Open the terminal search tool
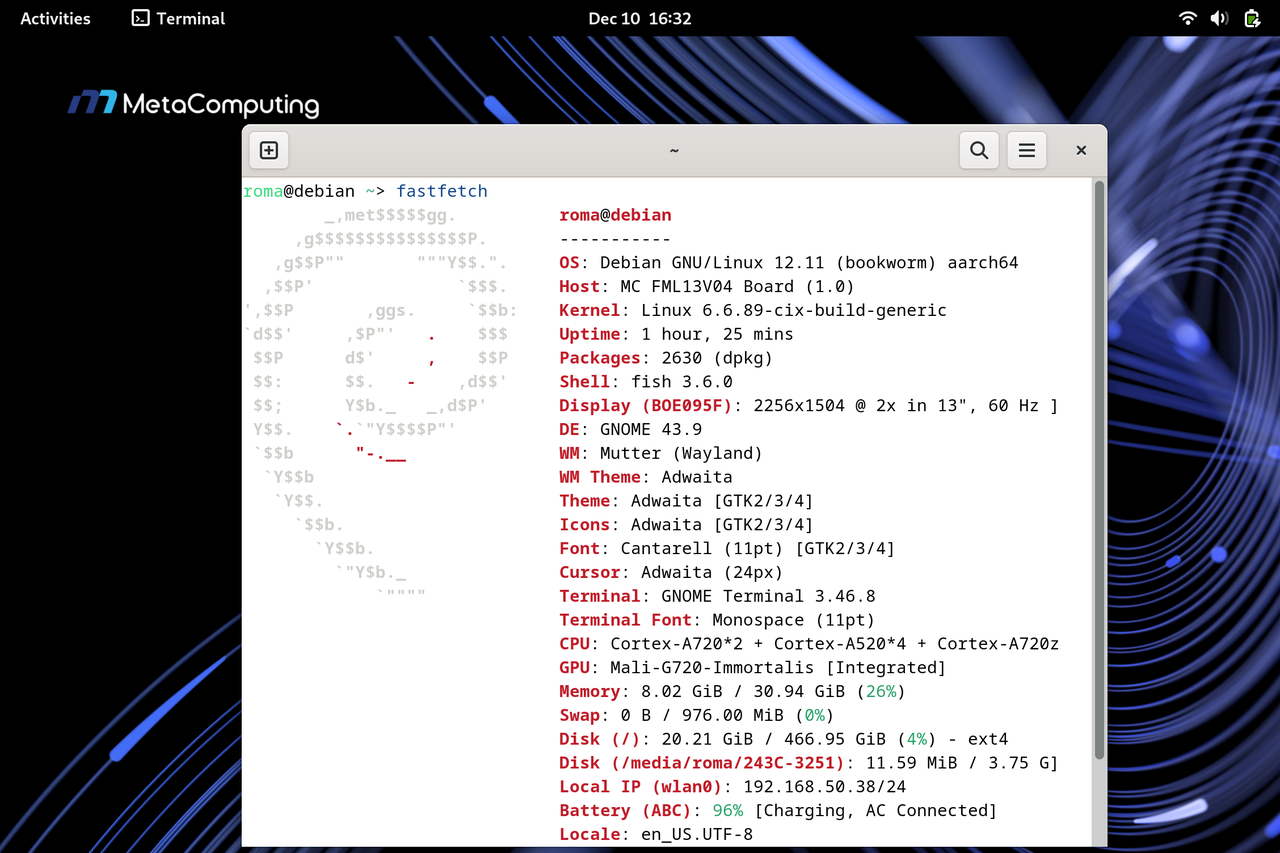The width and height of the screenshot is (1280, 853). tap(979, 151)
